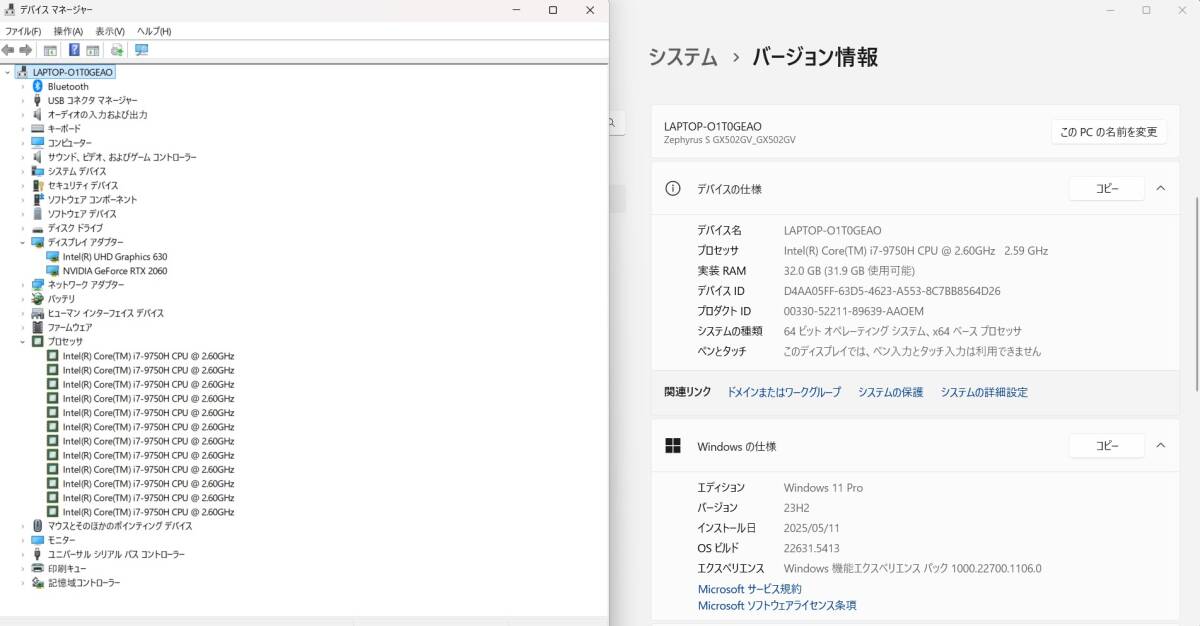The image size is (1200, 626).
Task: Click the display icon for NVIDIA GeForce RTX 2060
Action: 53,271
